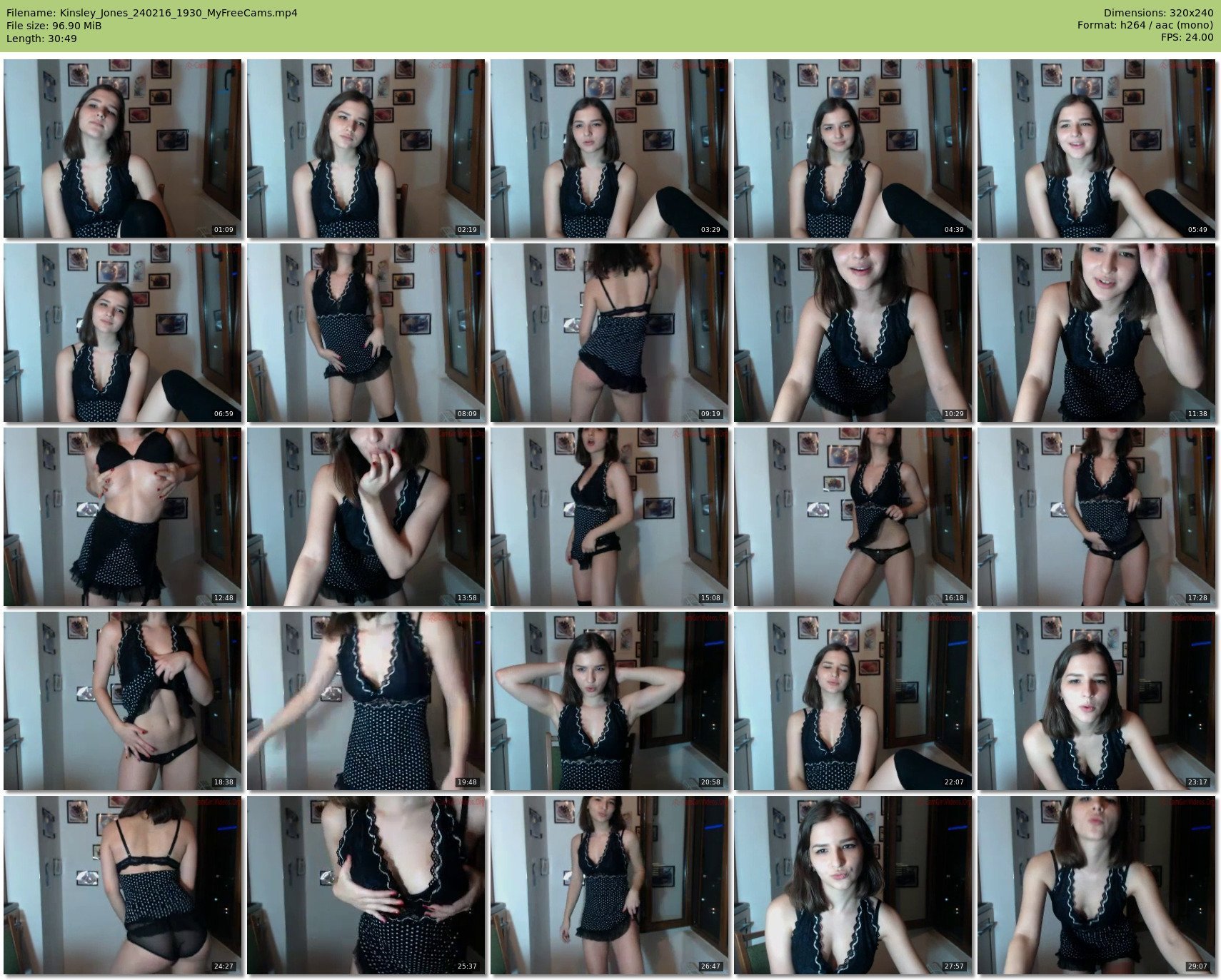The width and height of the screenshot is (1221, 980).
Task: Select the frame with timestamp 02:19
Action: point(366,148)
